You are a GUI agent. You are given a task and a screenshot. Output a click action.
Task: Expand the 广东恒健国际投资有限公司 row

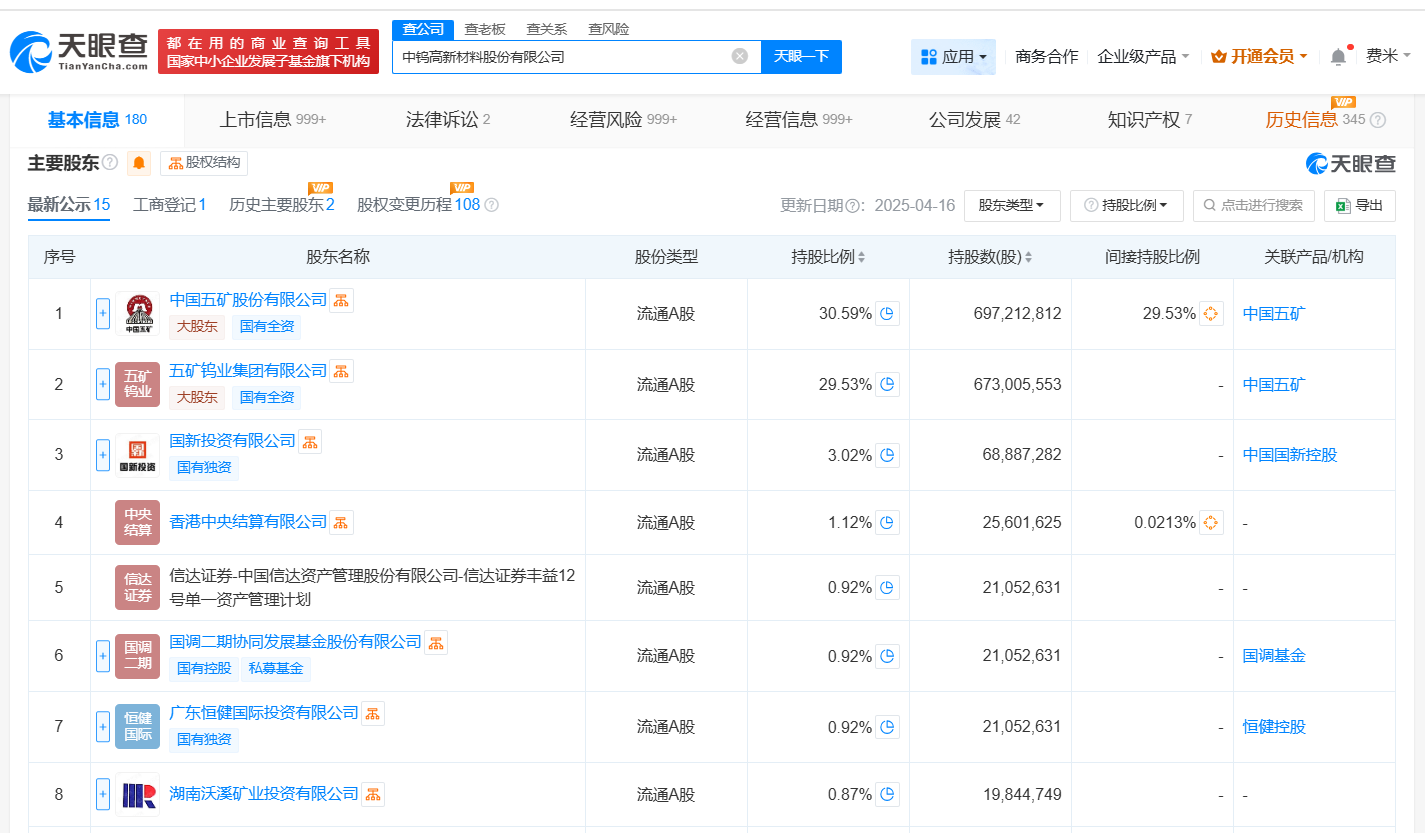click(103, 726)
